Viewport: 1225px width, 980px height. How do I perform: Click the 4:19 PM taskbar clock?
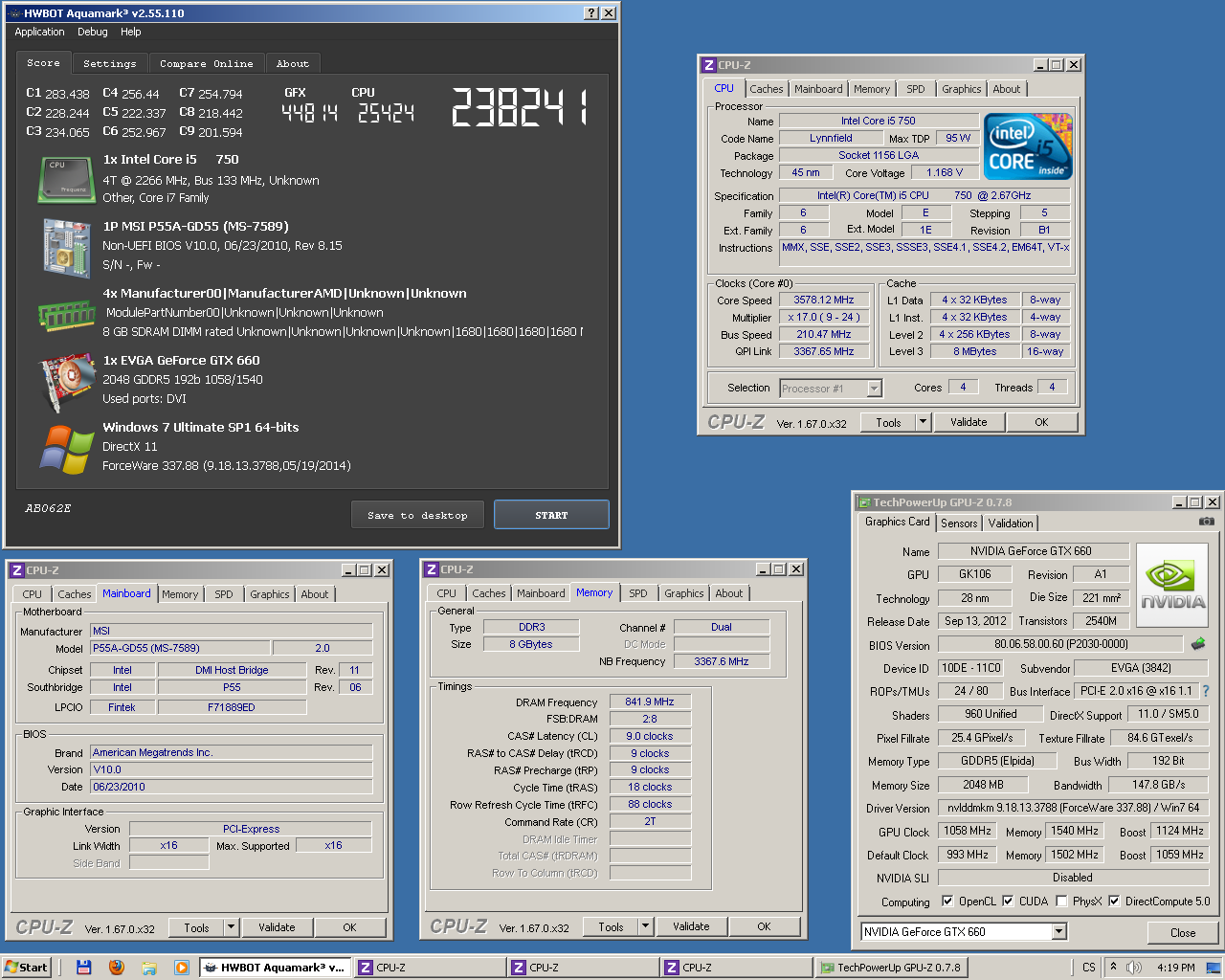1175,968
